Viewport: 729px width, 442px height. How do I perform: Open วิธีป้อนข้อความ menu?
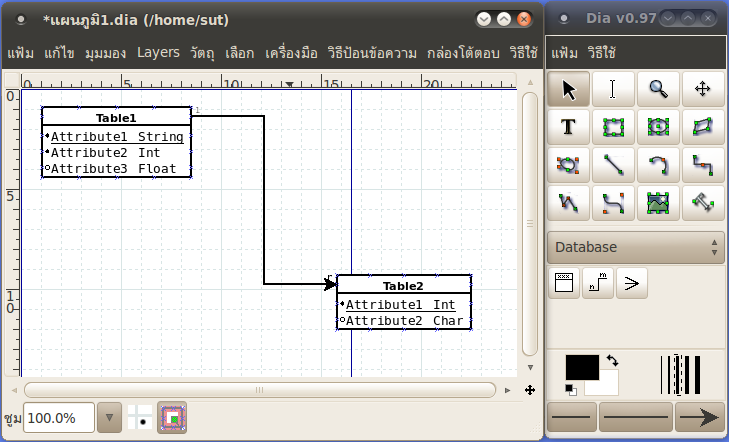coord(372,53)
